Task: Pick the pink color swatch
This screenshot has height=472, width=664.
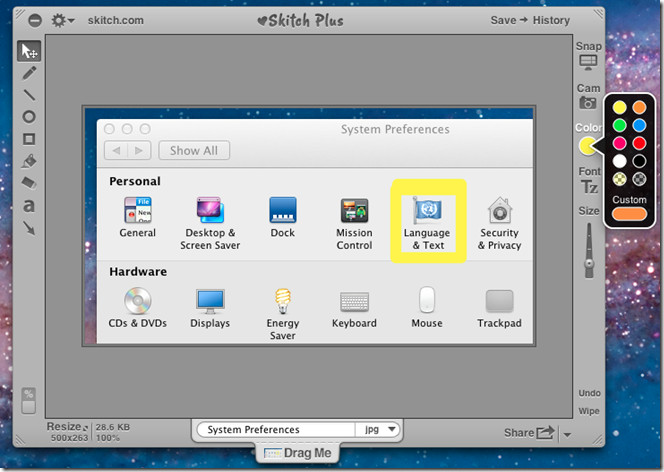Action: coord(620,143)
